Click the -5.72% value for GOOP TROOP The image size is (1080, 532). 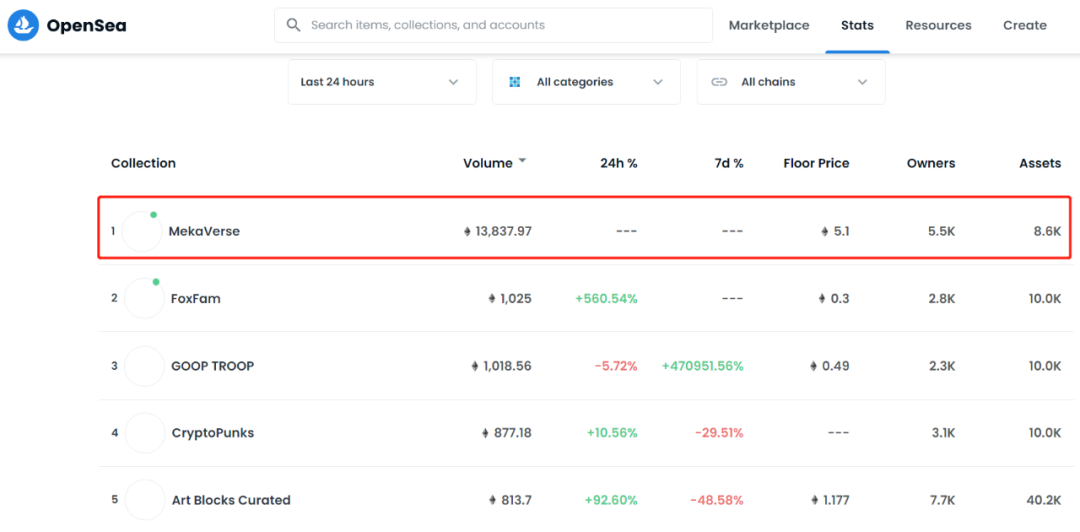click(x=616, y=366)
